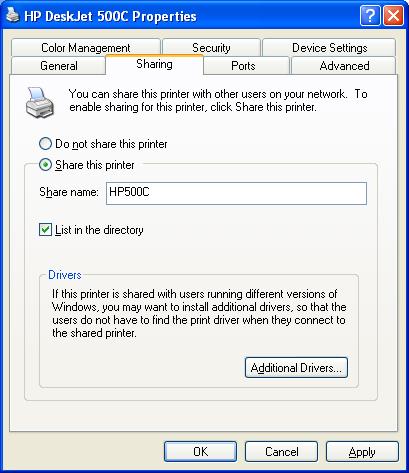The width and height of the screenshot is (409, 473).
Task: Switch to the General tab
Action: coord(59,66)
